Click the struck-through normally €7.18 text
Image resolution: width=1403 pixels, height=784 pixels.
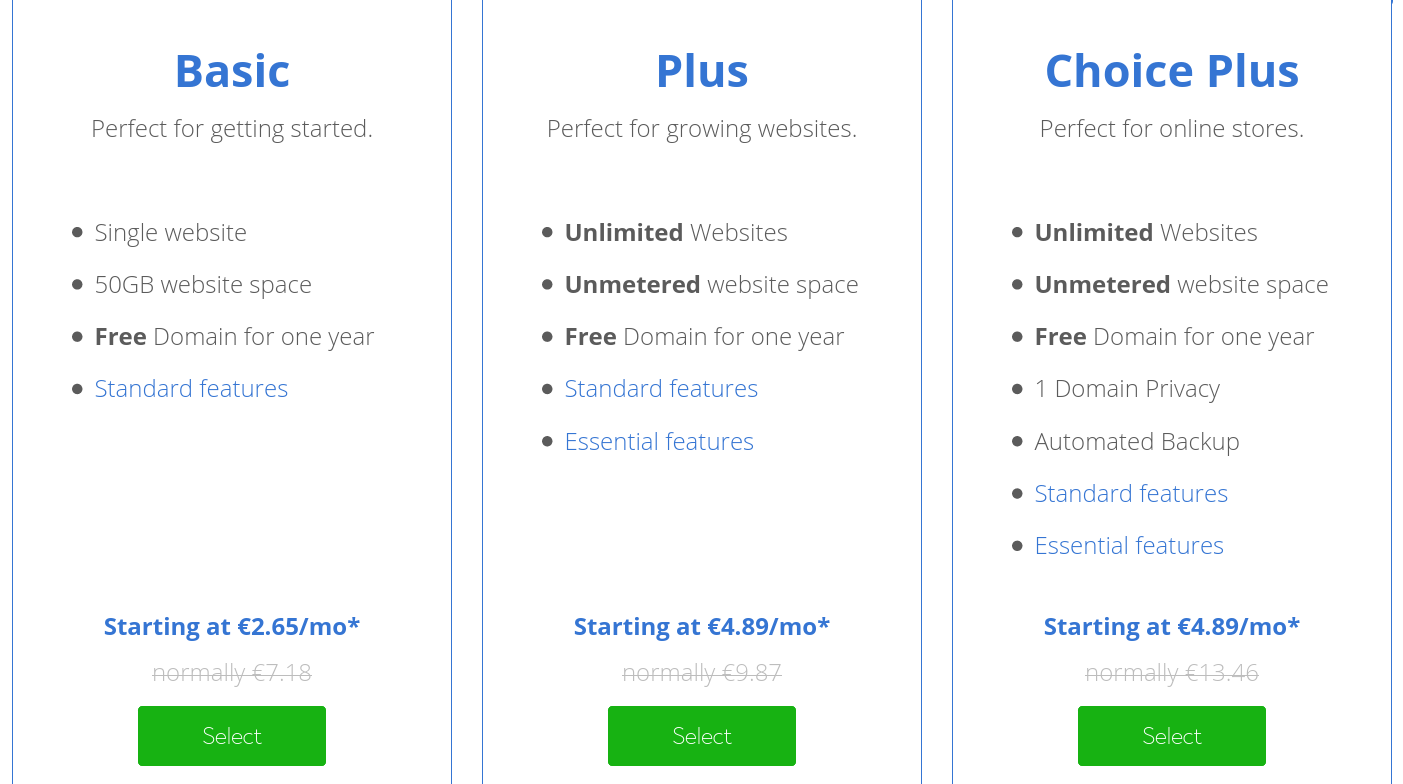[232, 674]
